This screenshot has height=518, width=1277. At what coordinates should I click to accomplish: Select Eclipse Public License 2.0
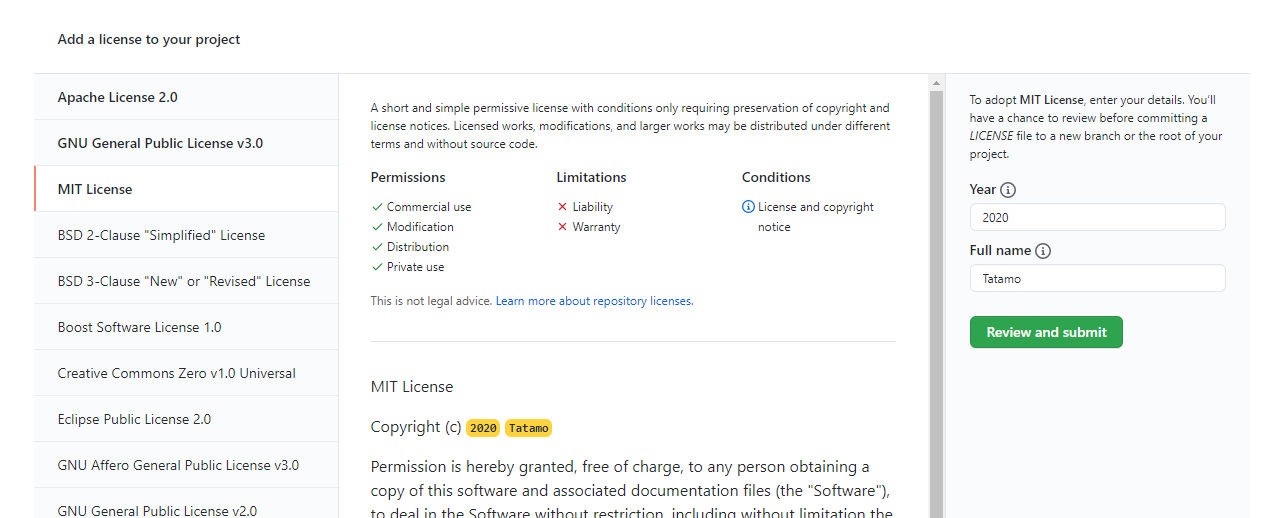pos(134,419)
